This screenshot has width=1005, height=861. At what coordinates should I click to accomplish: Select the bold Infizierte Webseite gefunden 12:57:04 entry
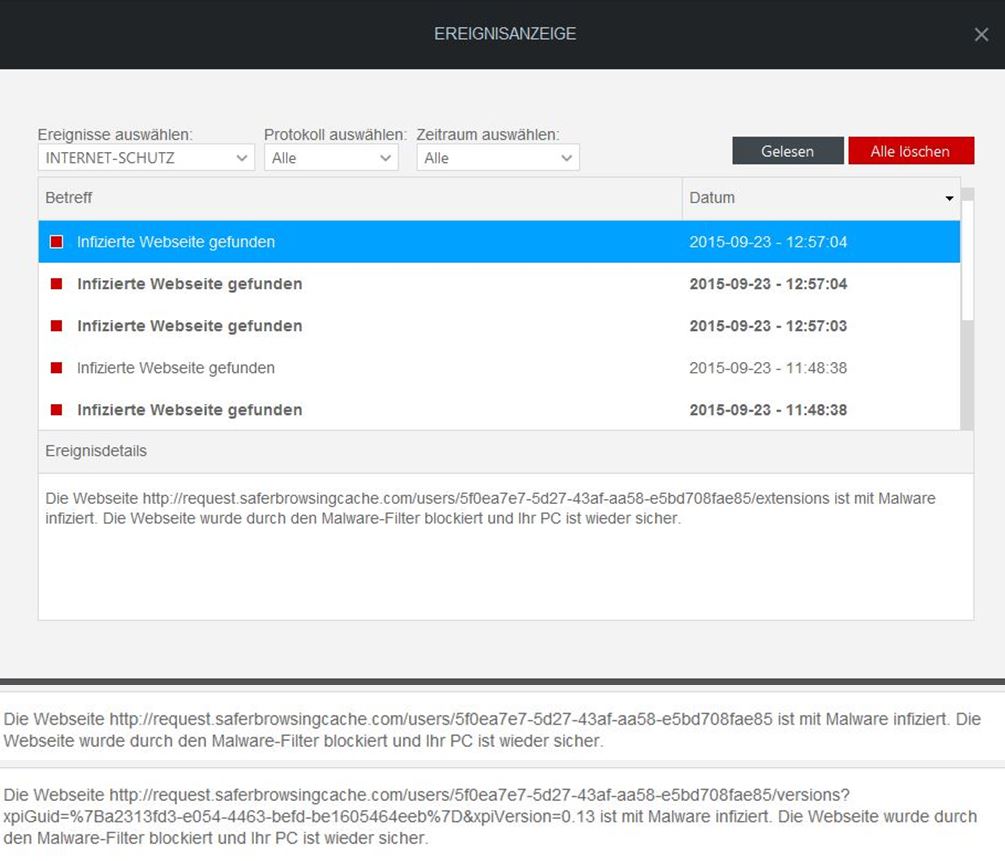point(499,284)
